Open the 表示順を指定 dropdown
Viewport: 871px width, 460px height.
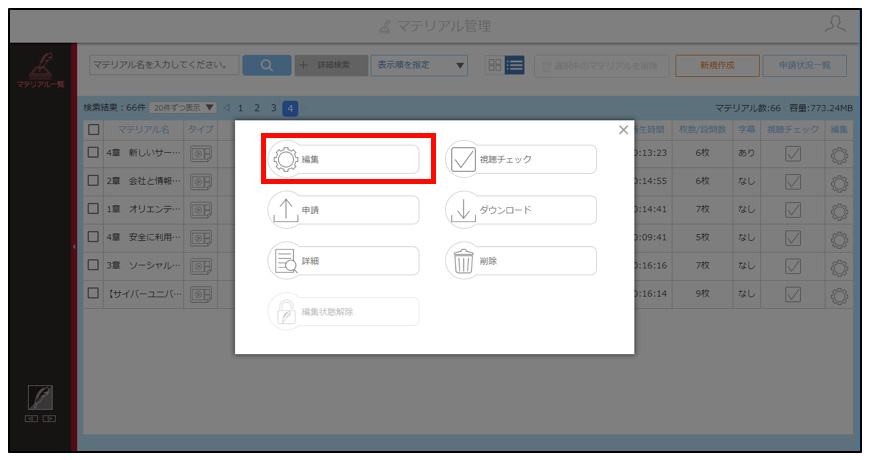(x=419, y=65)
